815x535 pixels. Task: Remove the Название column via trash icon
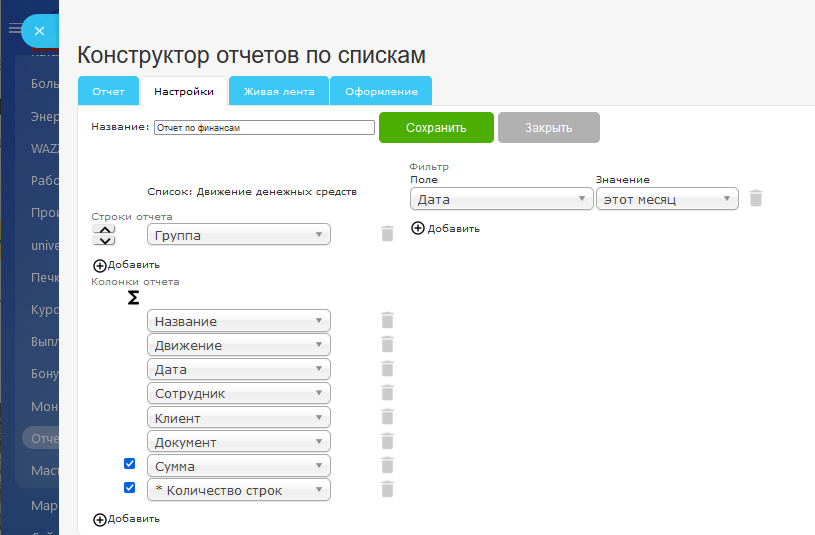(x=387, y=320)
